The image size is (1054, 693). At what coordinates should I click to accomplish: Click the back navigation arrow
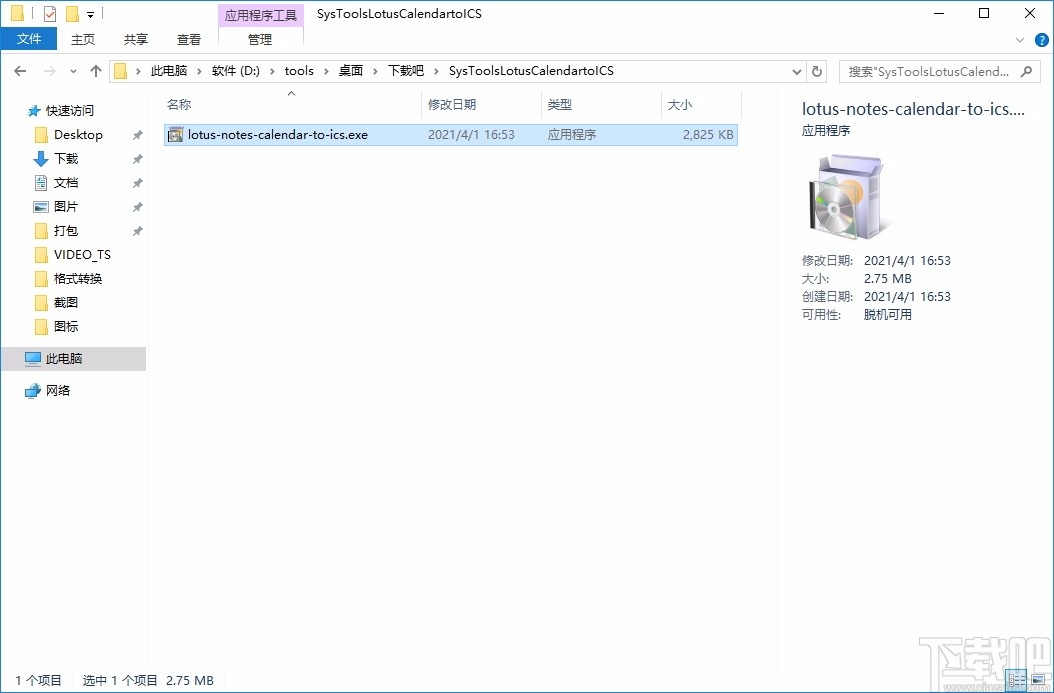click(19, 70)
